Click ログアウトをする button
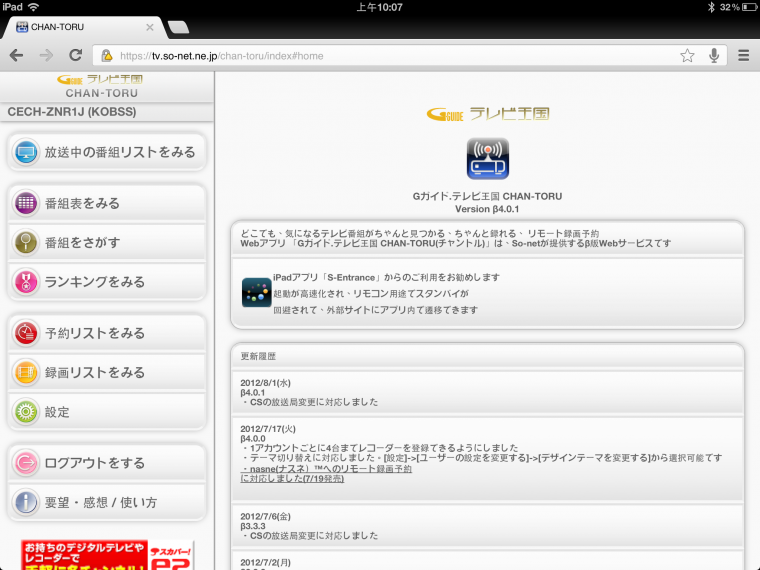 tap(107, 463)
